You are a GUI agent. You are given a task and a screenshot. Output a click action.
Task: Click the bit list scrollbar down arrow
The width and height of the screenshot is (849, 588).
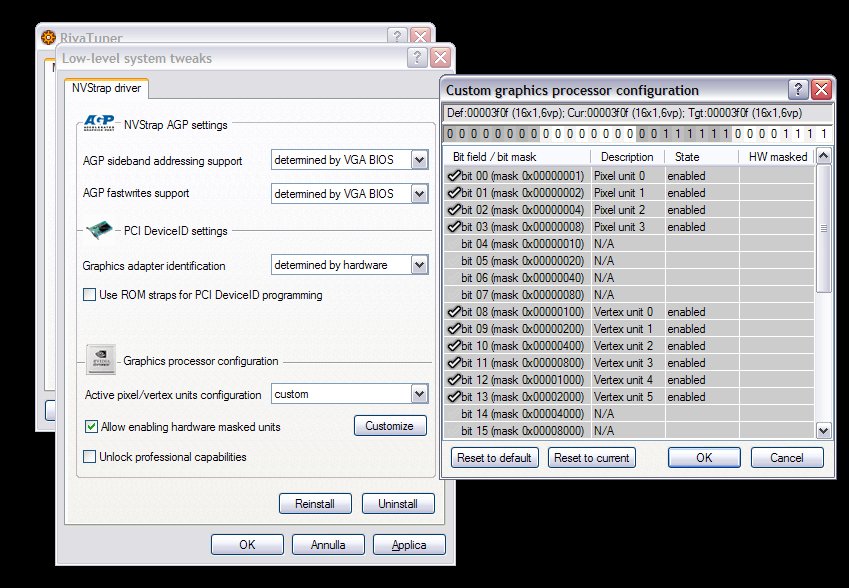824,431
